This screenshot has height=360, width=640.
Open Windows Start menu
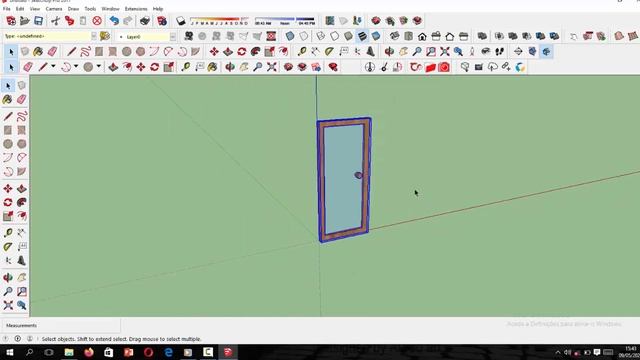tap(9, 352)
